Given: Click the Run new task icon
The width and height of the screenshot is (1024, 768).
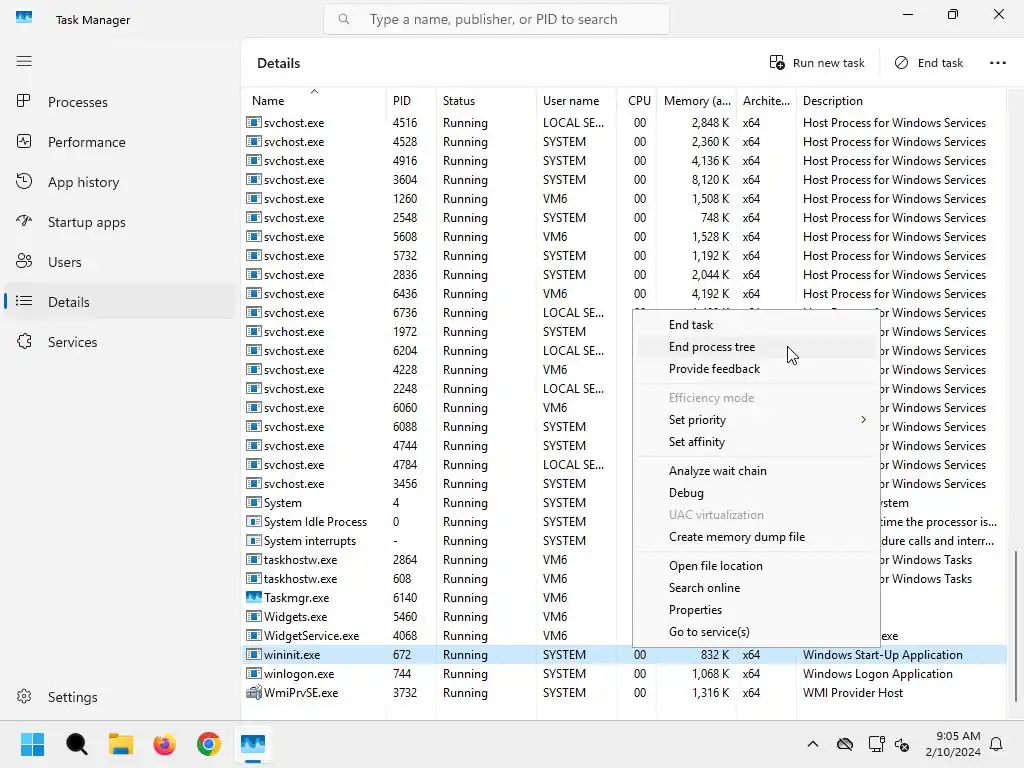Looking at the screenshot, I should click(x=777, y=63).
